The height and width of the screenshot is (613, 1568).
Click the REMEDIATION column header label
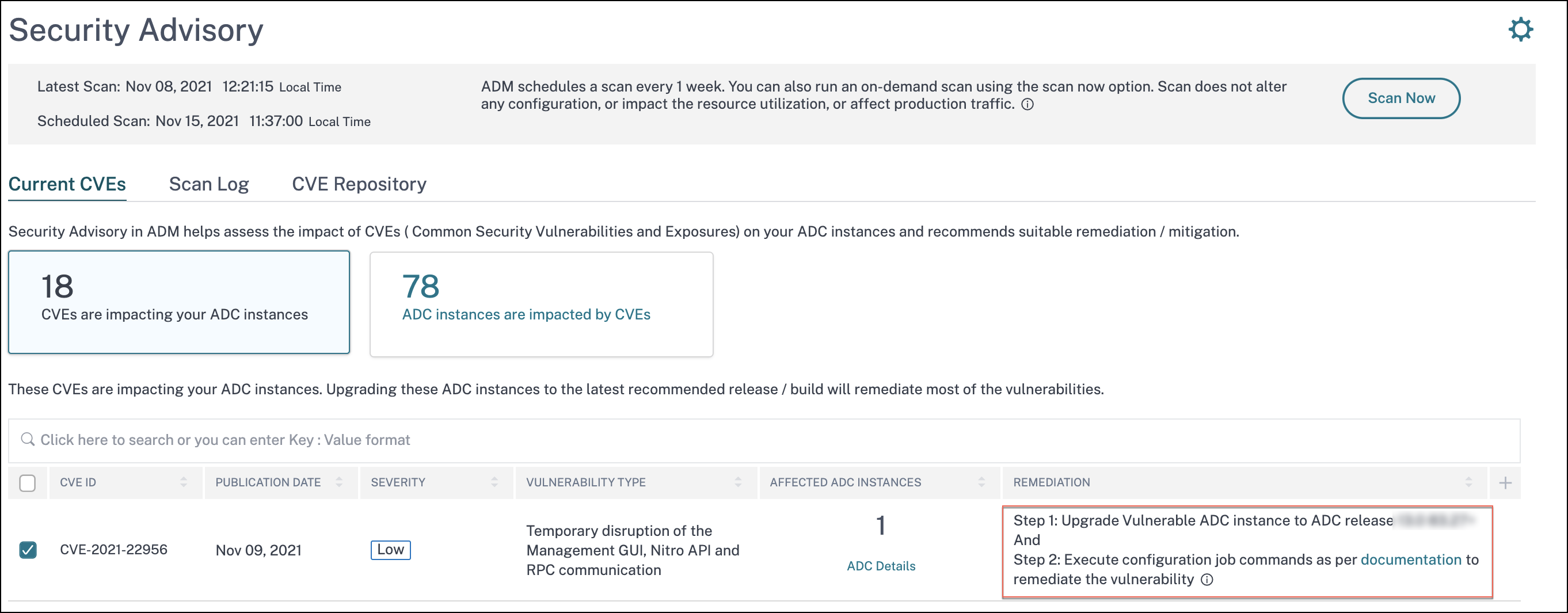pyautogui.click(x=1051, y=482)
